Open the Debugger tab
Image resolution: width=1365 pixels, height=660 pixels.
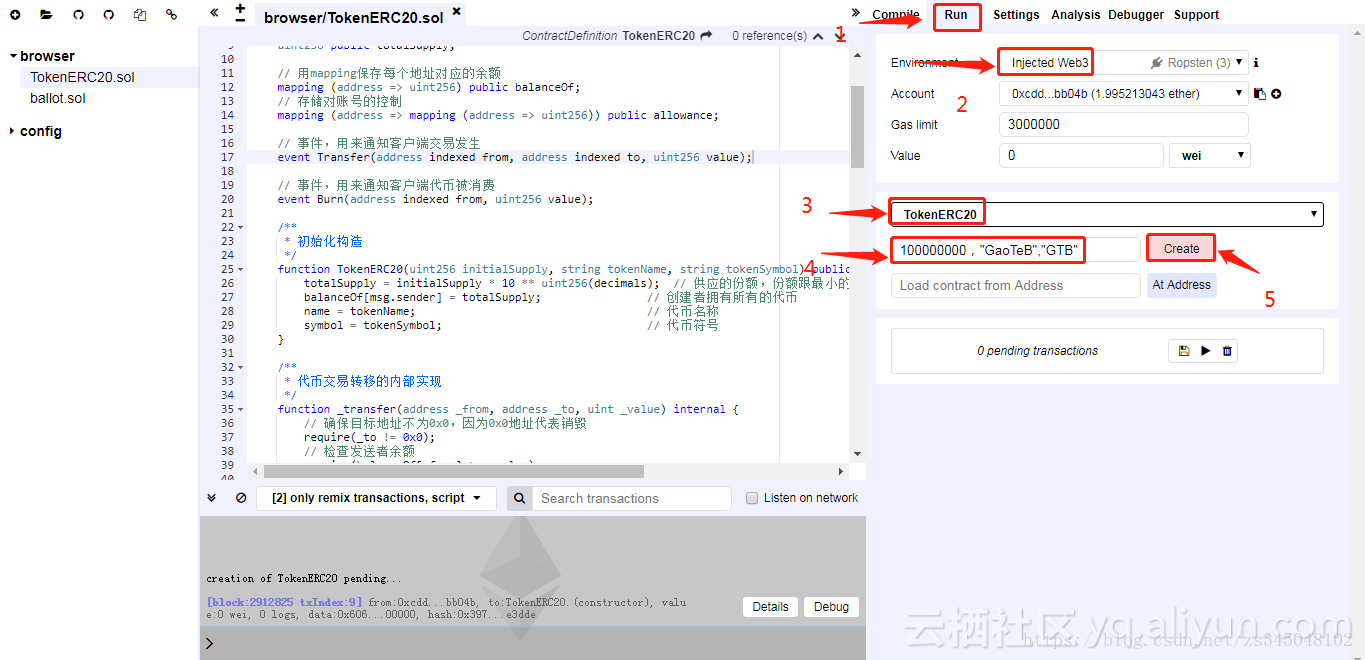pyautogui.click(x=1136, y=15)
